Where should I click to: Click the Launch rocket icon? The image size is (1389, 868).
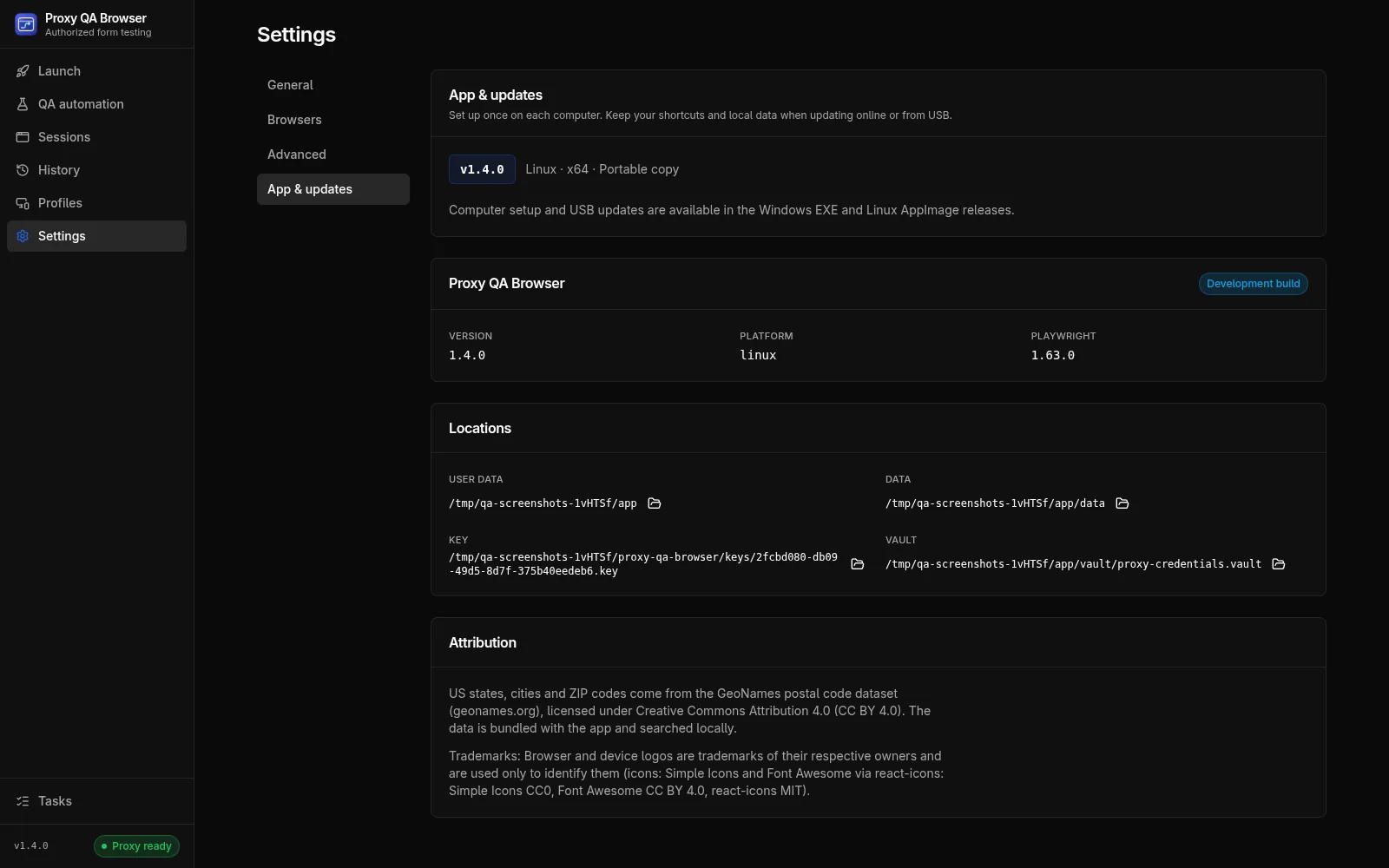(23, 71)
